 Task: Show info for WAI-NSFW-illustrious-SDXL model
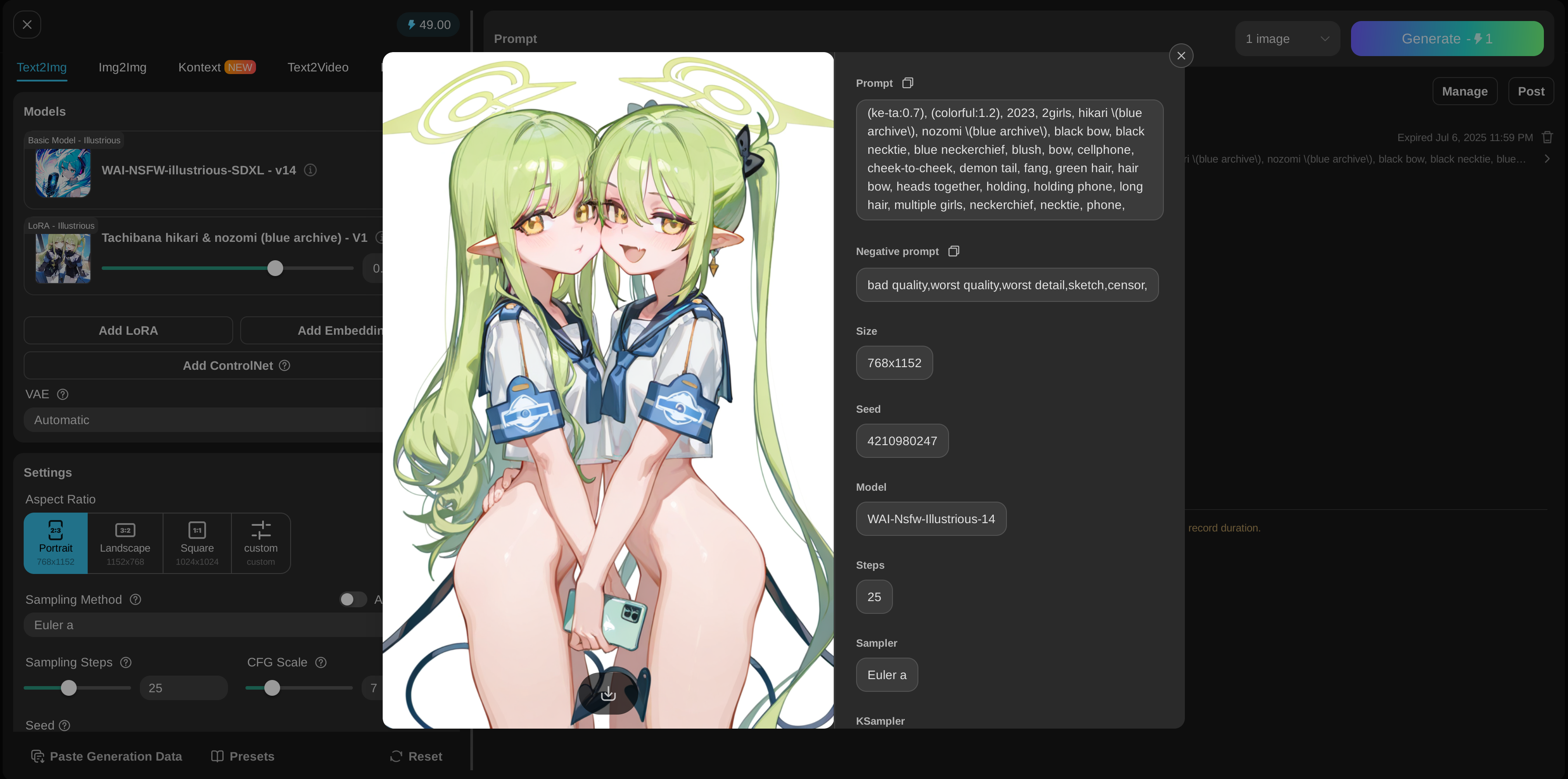coord(310,170)
